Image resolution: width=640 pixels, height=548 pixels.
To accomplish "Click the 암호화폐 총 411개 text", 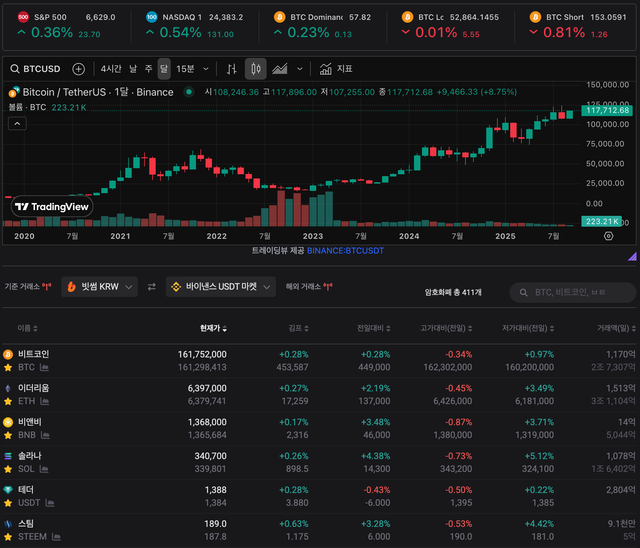I will point(453,292).
